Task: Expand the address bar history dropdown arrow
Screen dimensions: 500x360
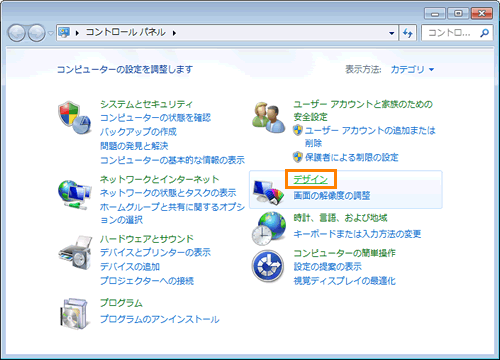Action: [392, 33]
